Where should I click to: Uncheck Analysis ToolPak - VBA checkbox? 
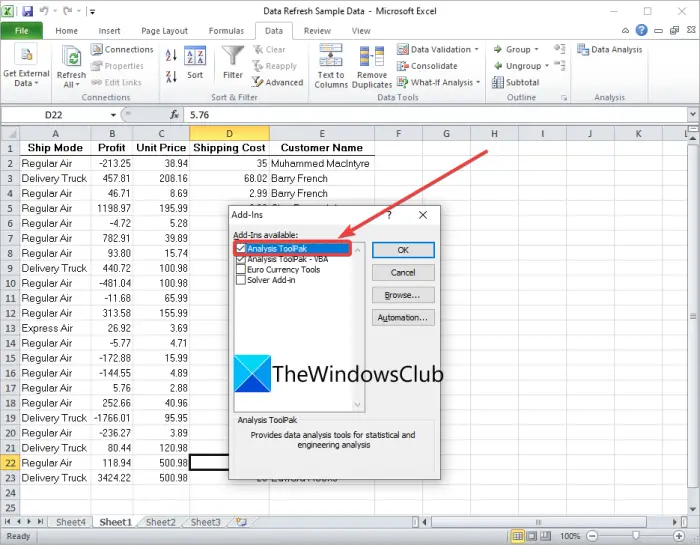tap(241, 259)
